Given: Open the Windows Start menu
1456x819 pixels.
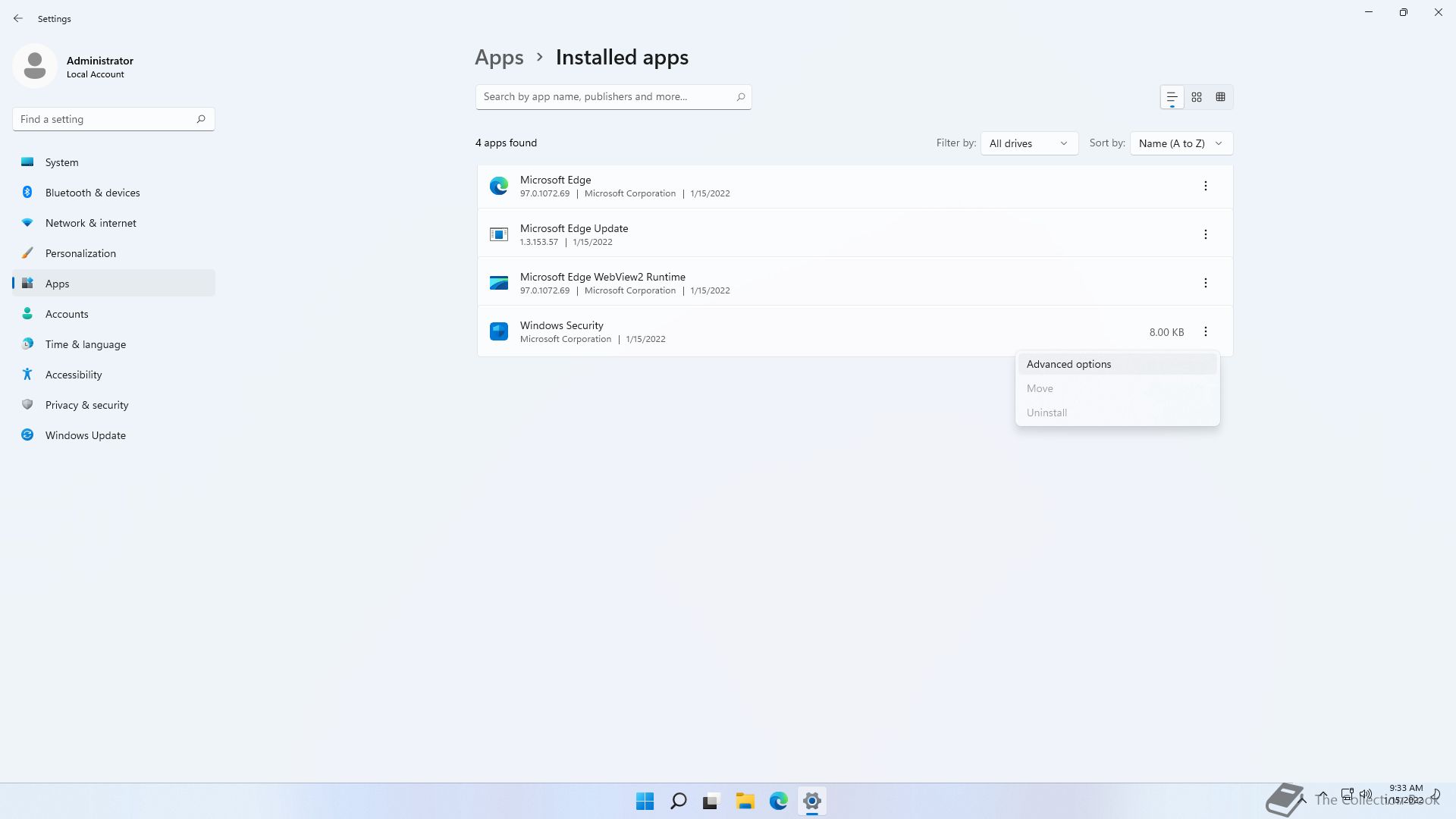Looking at the screenshot, I should pyautogui.click(x=645, y=801).
